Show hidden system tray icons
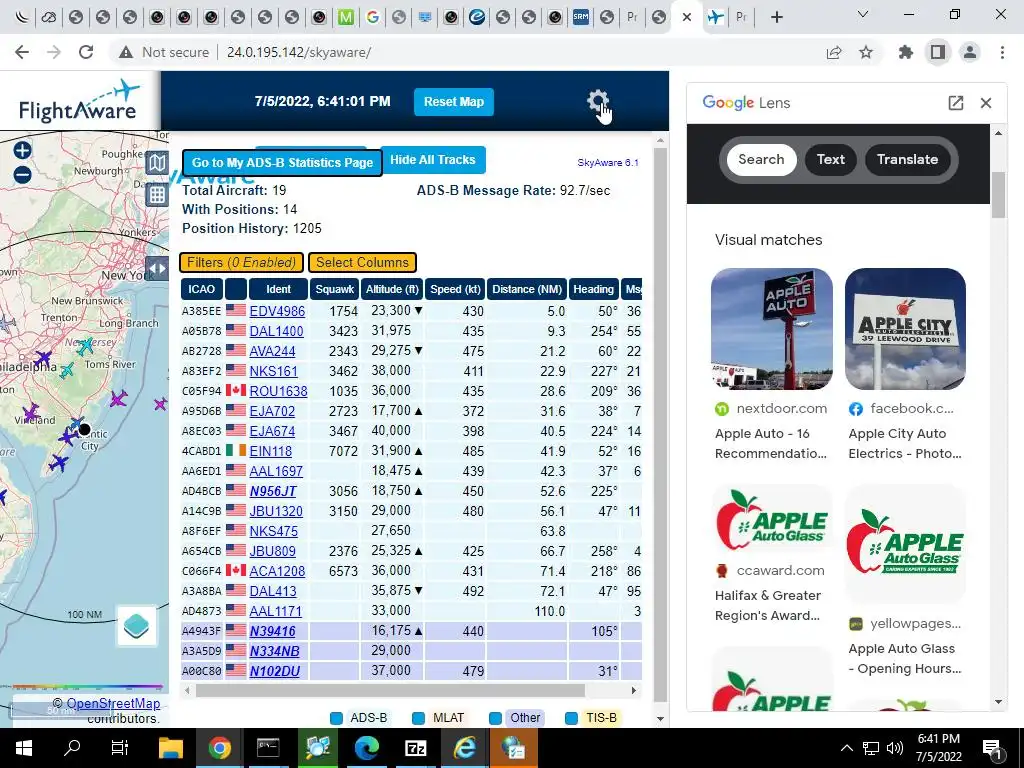The image size is (1024, 768). (846, 748)
